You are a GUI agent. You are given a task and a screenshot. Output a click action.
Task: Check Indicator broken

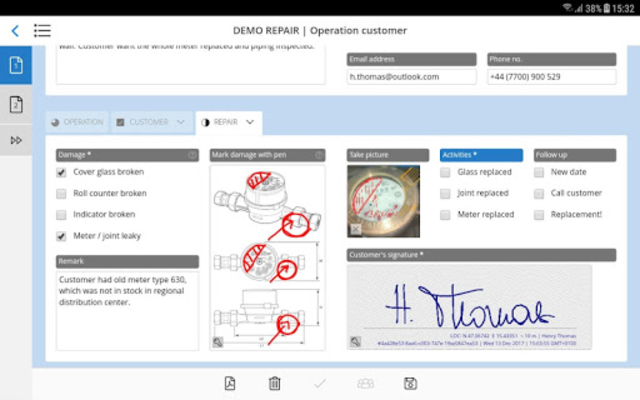click(61, 215)
